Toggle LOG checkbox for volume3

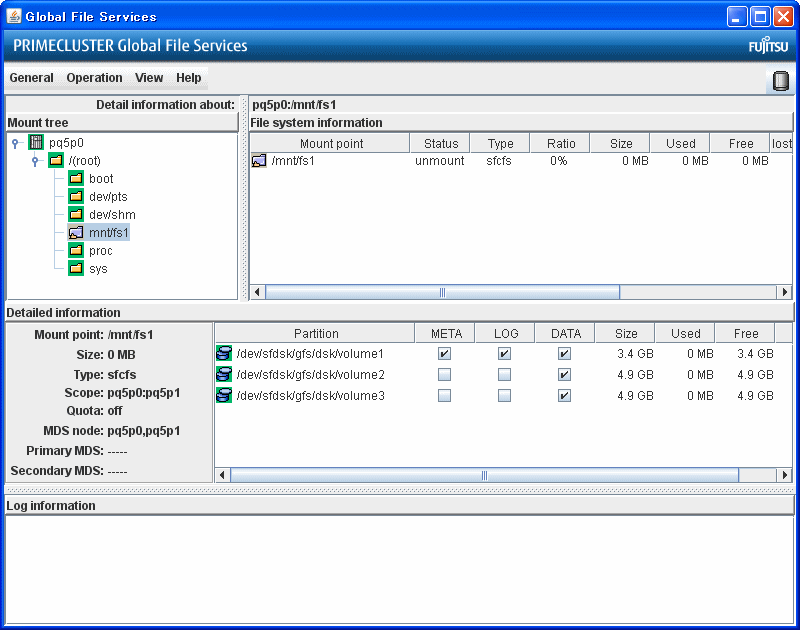tap(505, 396)
